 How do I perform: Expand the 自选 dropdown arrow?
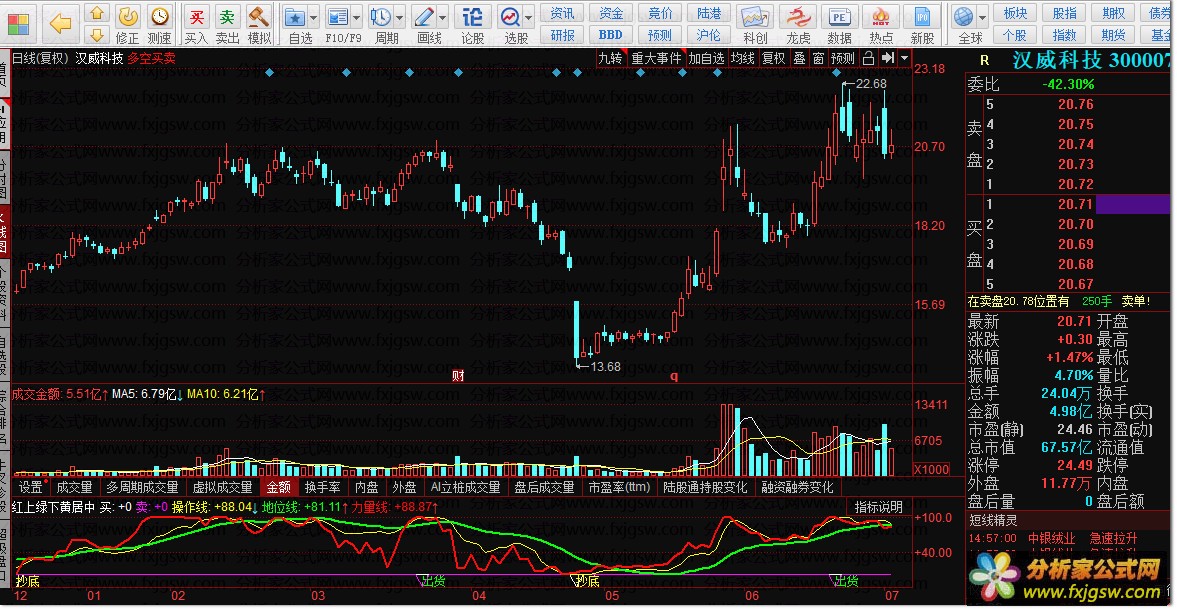314,17
